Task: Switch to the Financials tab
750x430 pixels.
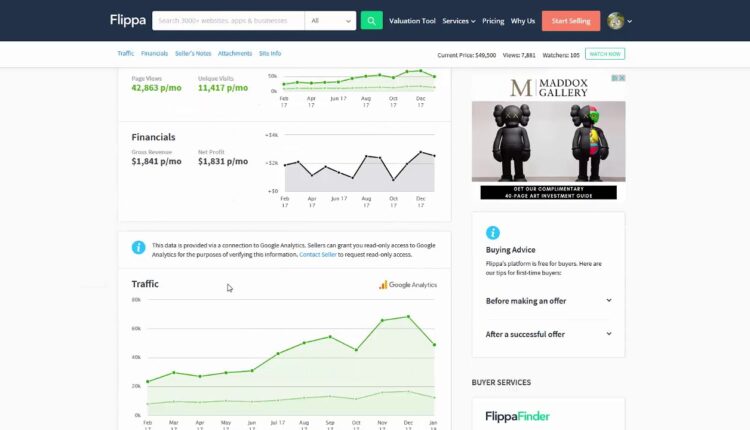Action: point(154,53)
